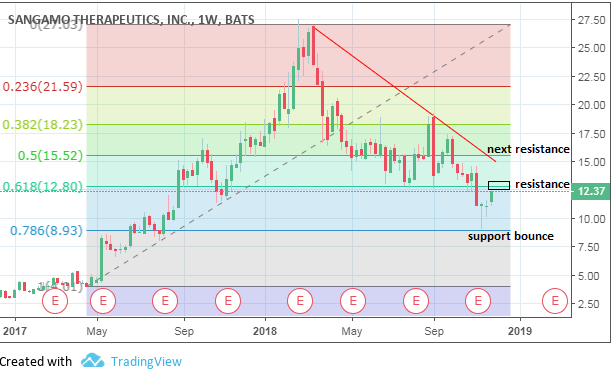Click the 0.5(15.52) Fibonacci level label
This screenshot has height=376, width=611.
tap(50, 155)
